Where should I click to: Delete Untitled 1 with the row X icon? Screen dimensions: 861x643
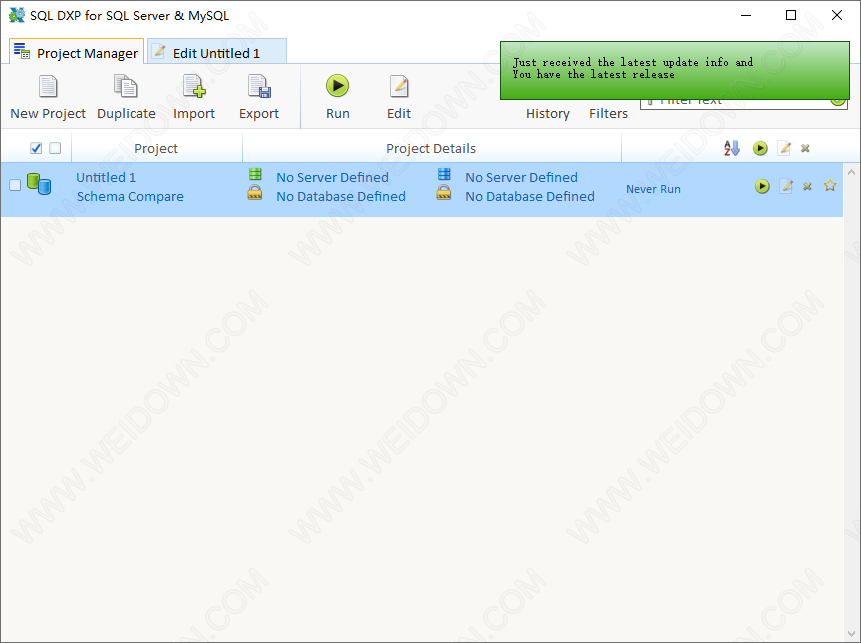[807, 187]
